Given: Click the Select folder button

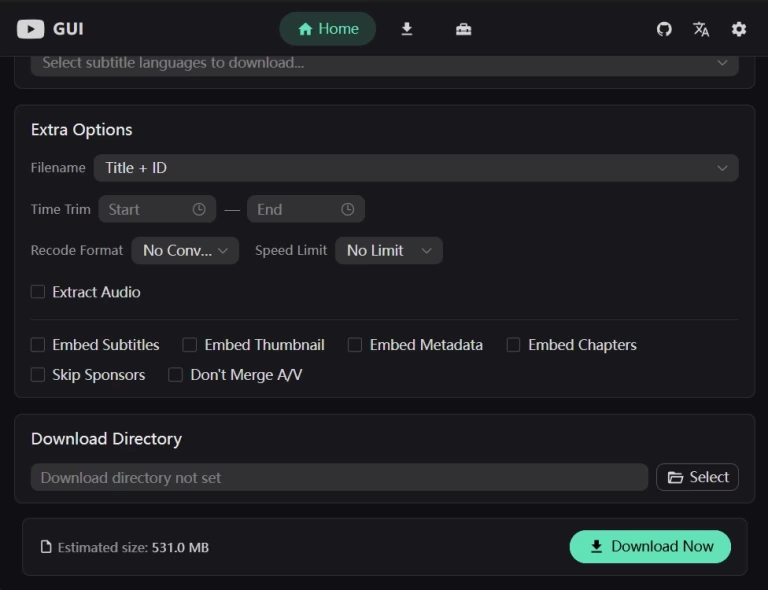Looking at the screenshot, I should (x=697, y=477).
